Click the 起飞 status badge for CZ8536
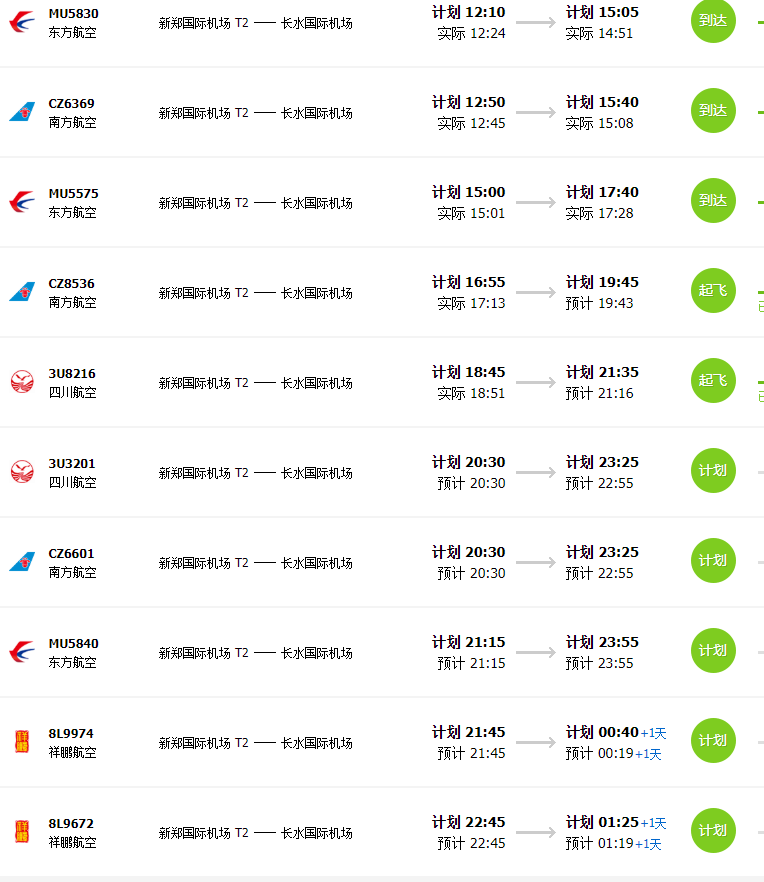The image size is (764, 882). (x=713, y=291)
